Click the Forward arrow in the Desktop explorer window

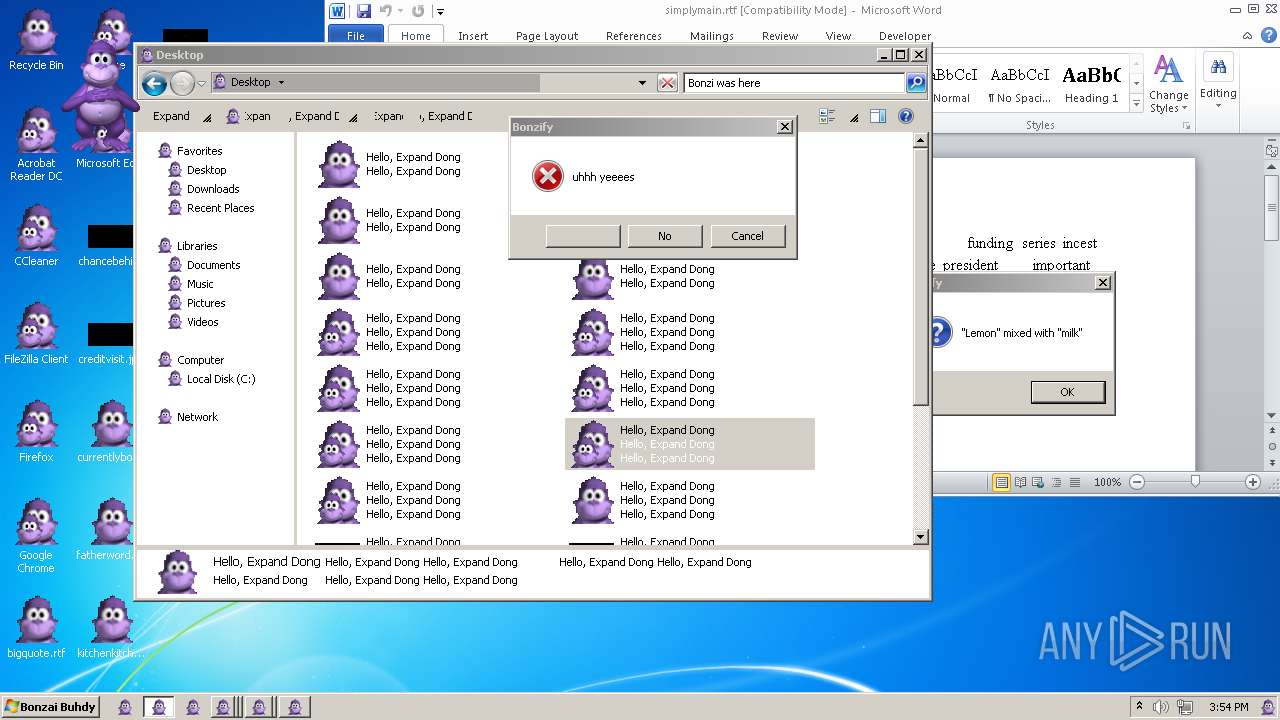point(182,83)
